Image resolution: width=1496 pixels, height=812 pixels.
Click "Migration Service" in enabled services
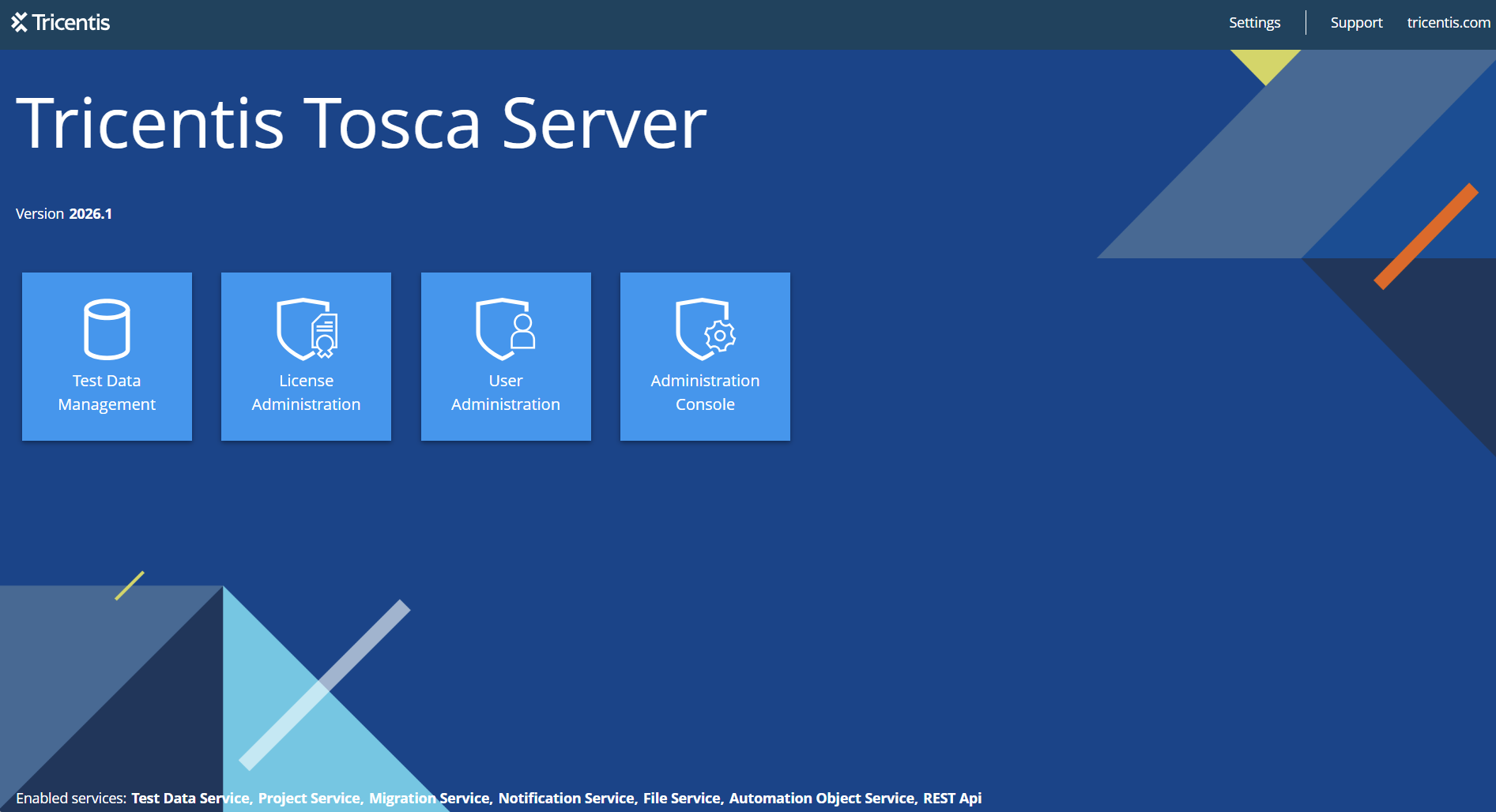click(429, 799)
